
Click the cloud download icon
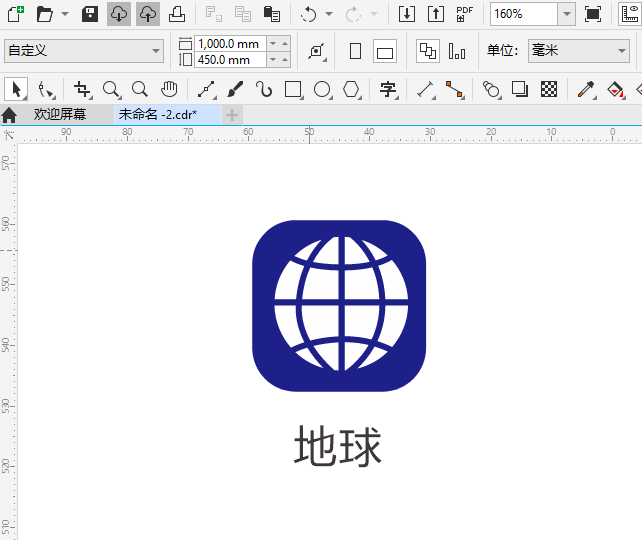119,14
